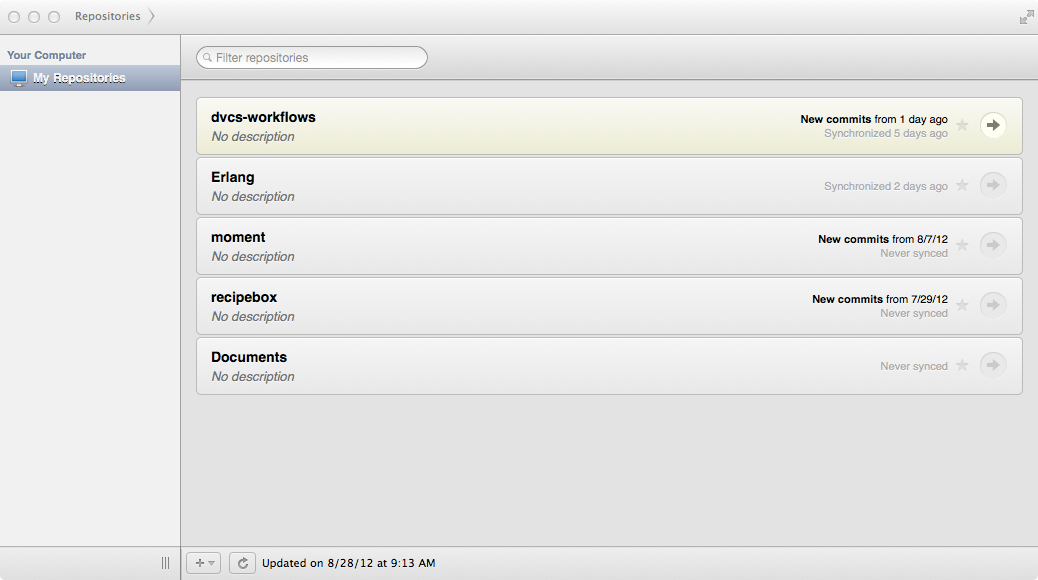Click the Your Computer sidebar header
The image size is (1038, 580).
click(x=46, y=55)
